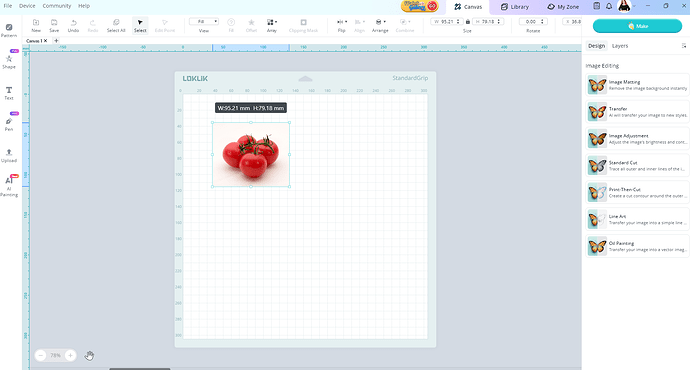Close the Canvas 1 tab
Viewport: 690px width, 370px height.
click(x=45, y=40)
